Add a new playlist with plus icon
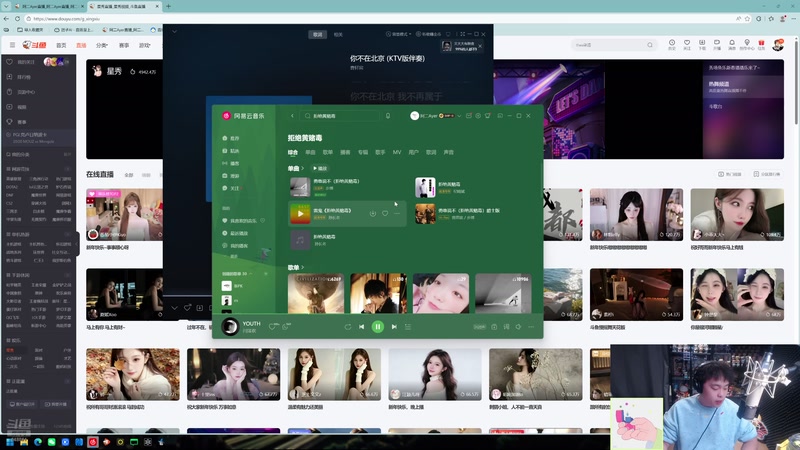This screenshot has height=450, width=800. click(x=265, y=273)
